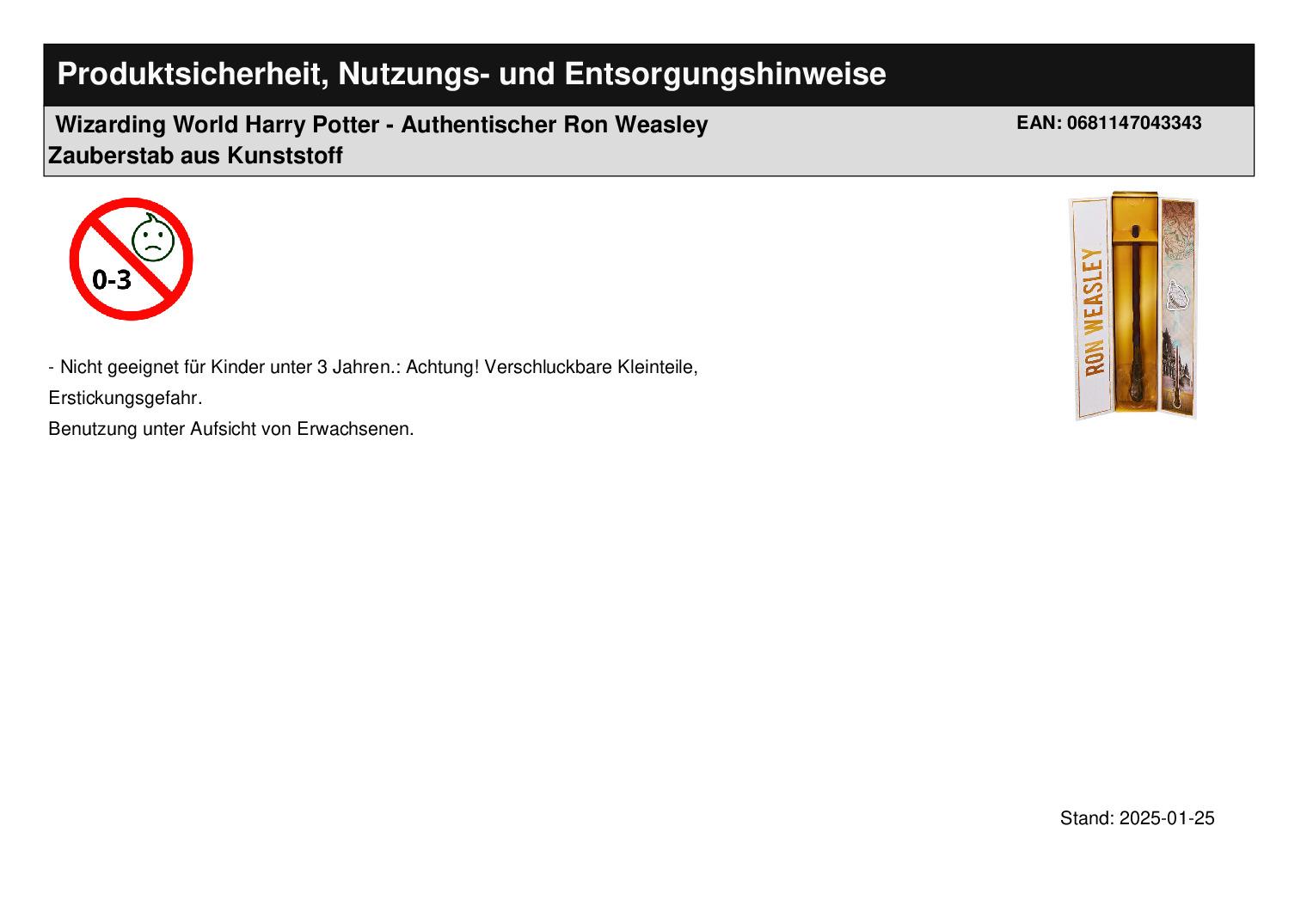Click "Benutzung unter Aufsicht von Erwachsenen." line
The height and width of the screenshot is (924, 1307).
pos(231,429)
